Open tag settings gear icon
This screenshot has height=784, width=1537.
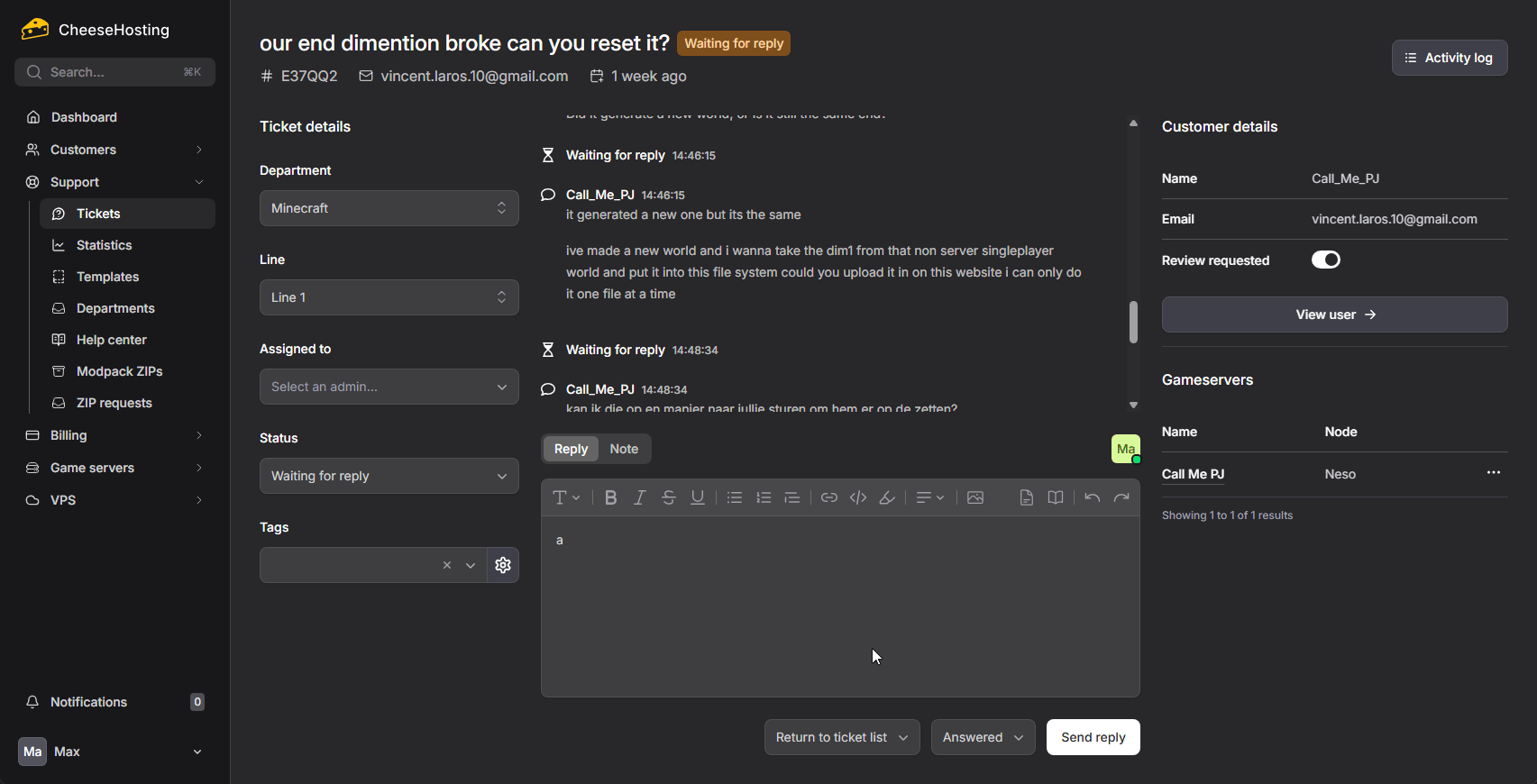(x=503, y=565)
